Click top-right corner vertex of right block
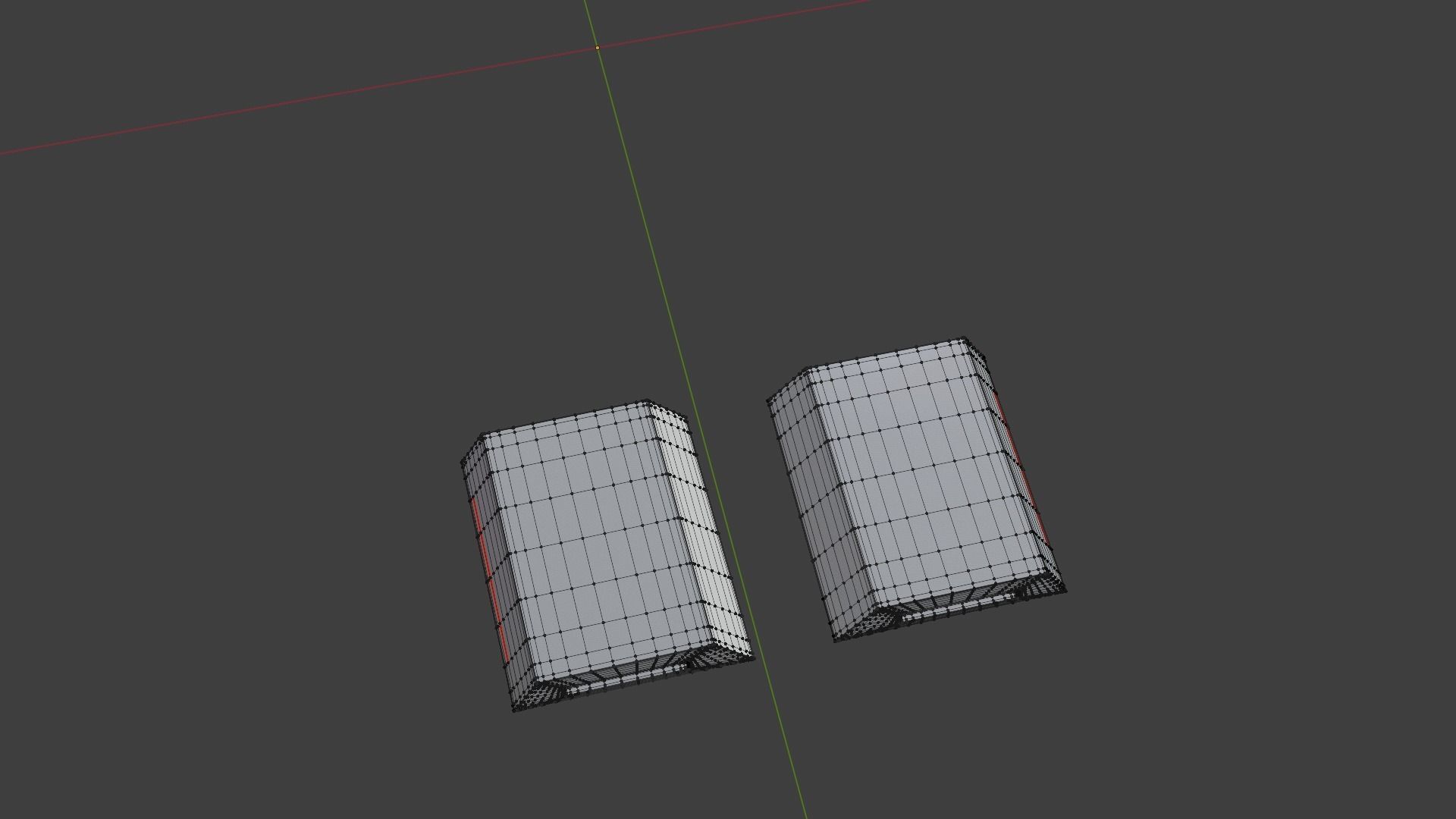This screenshot has height=819, width=1456. (965, 338)
